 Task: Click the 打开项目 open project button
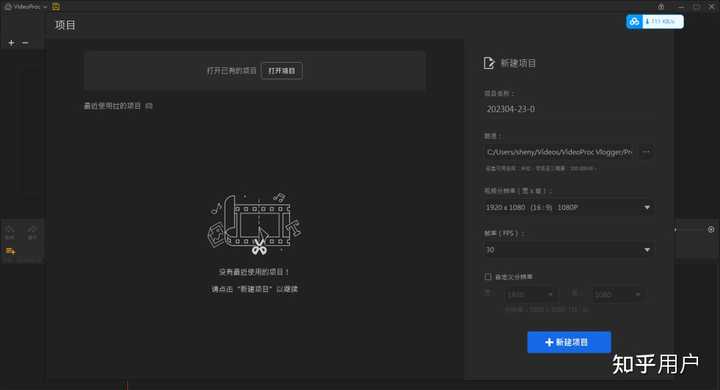(x=281, y=71)
